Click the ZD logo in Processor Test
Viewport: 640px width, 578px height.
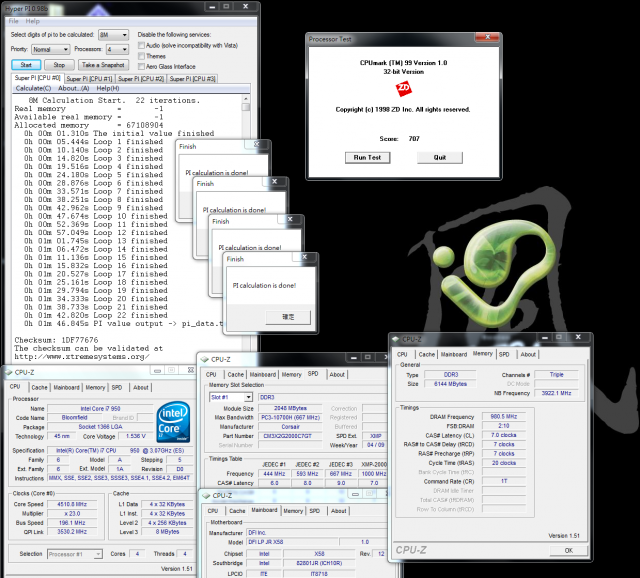click(x=404, y=89)
